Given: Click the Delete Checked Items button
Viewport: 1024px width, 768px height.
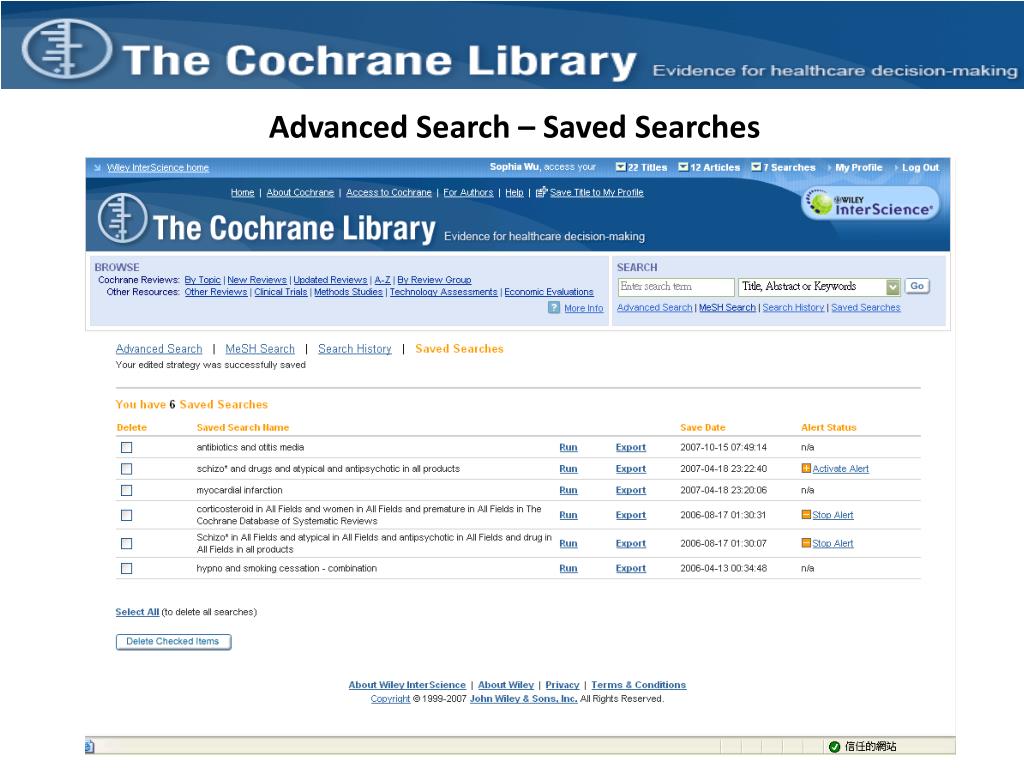Looking at the screenshot, I should (173, 641).
